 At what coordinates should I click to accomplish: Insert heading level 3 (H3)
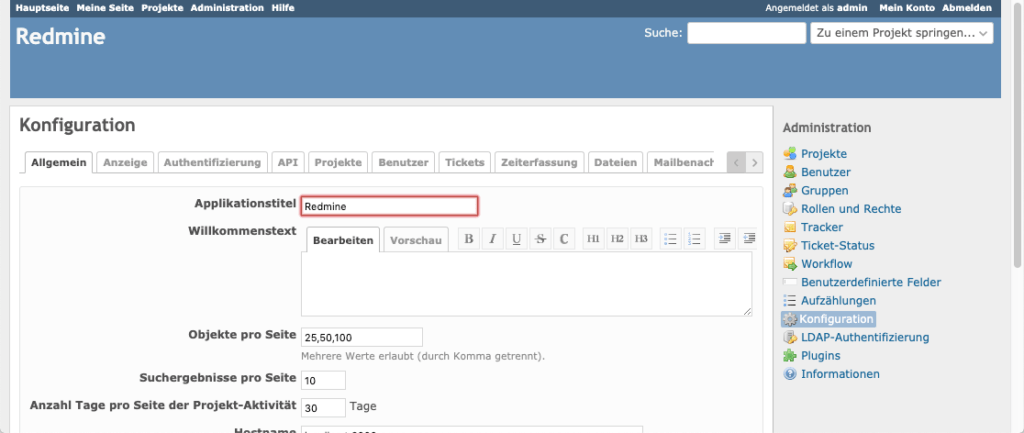click(641, 239)
